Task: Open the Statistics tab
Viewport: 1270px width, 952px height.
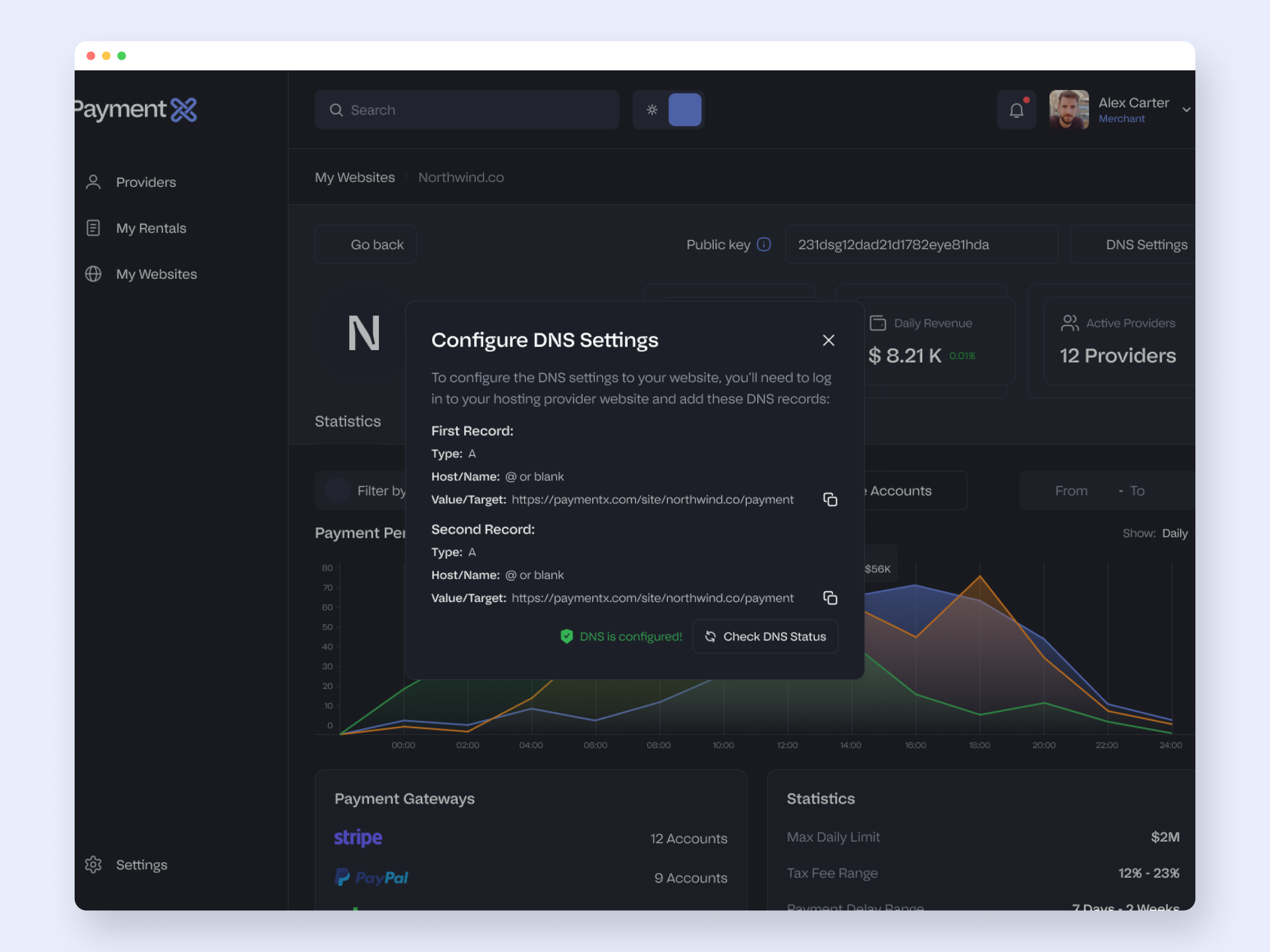Action: click(x=347, y=421)
